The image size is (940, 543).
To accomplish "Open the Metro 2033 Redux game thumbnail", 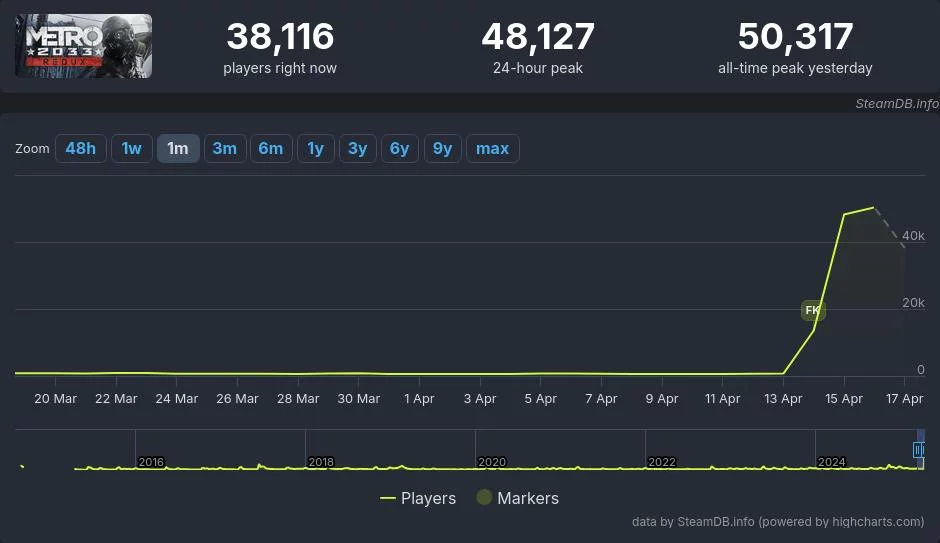I will (x=83, y=46).
